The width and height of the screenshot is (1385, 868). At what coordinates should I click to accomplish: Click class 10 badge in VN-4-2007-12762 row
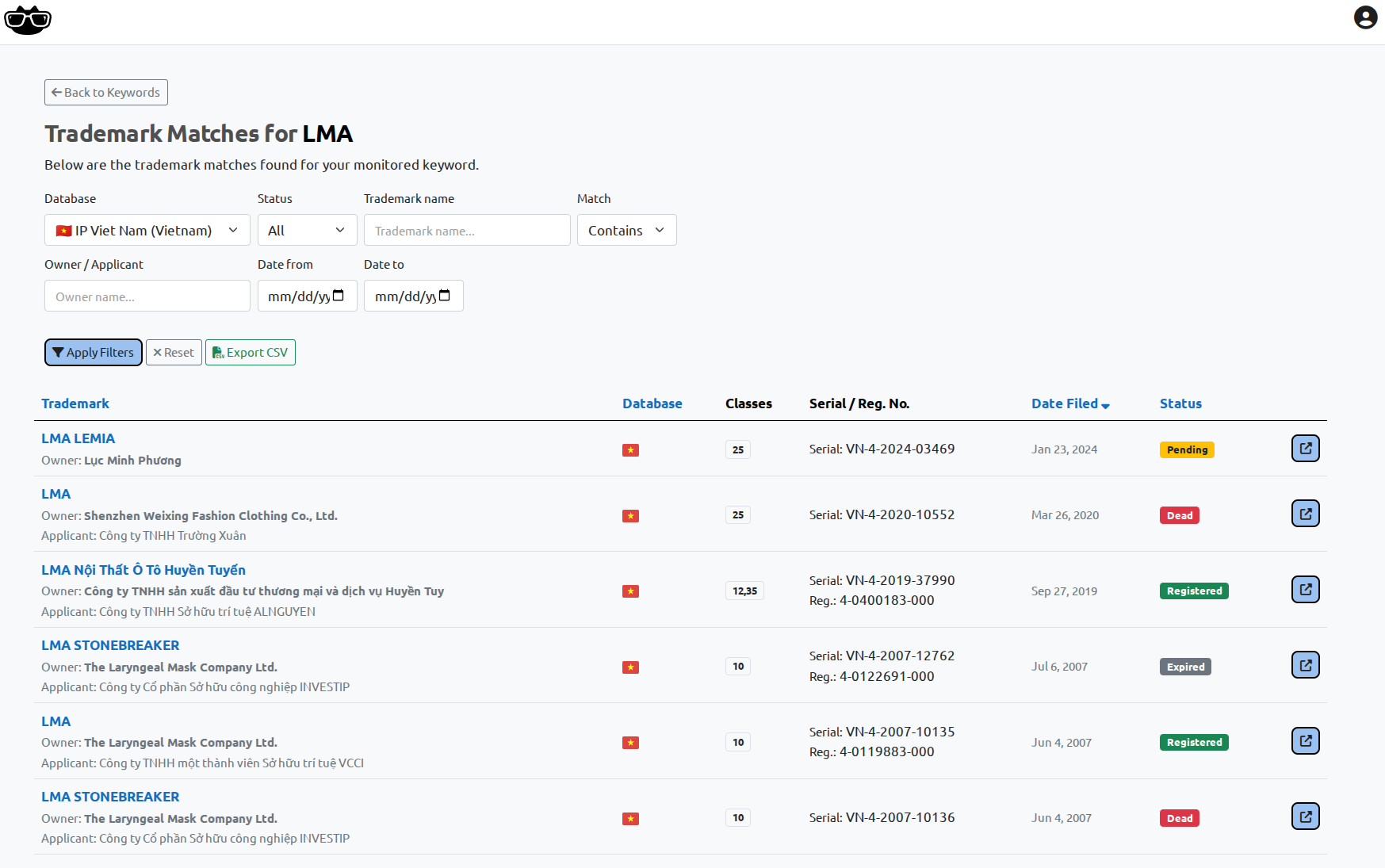pos(738,666)
